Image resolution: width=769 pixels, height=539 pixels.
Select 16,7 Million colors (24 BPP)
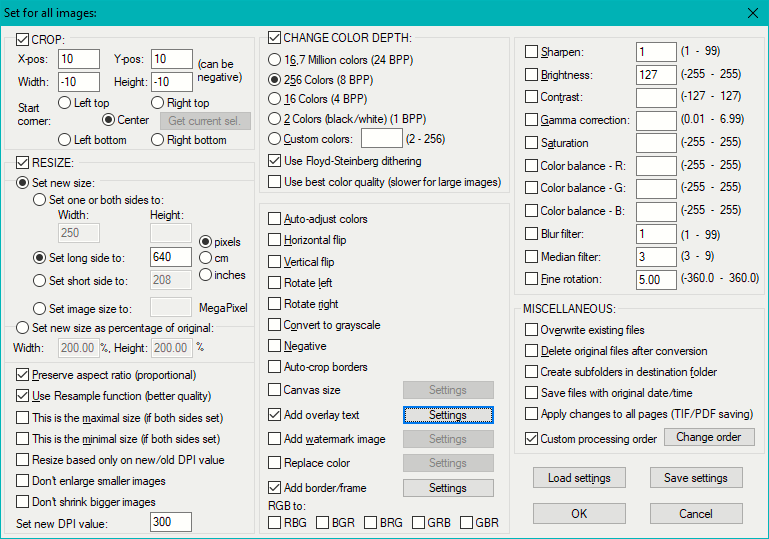click(x=276, y=59)
